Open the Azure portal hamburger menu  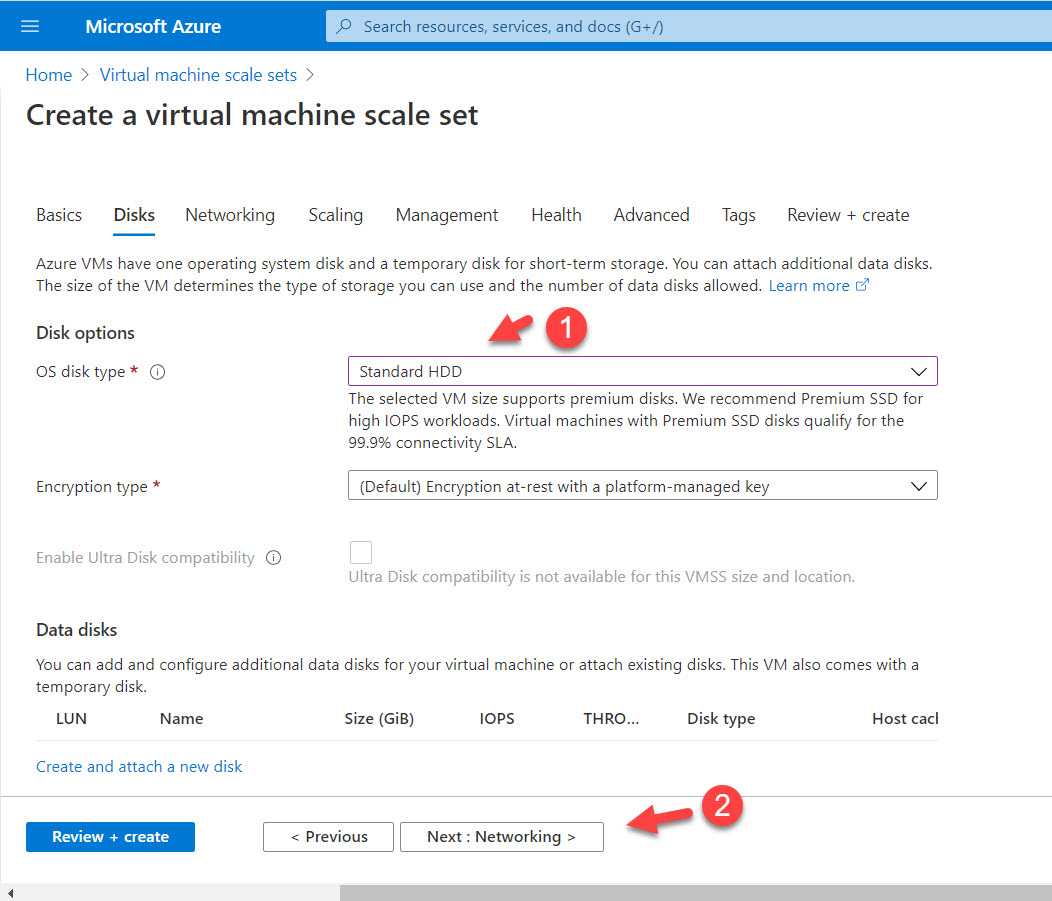click(30, 26)
